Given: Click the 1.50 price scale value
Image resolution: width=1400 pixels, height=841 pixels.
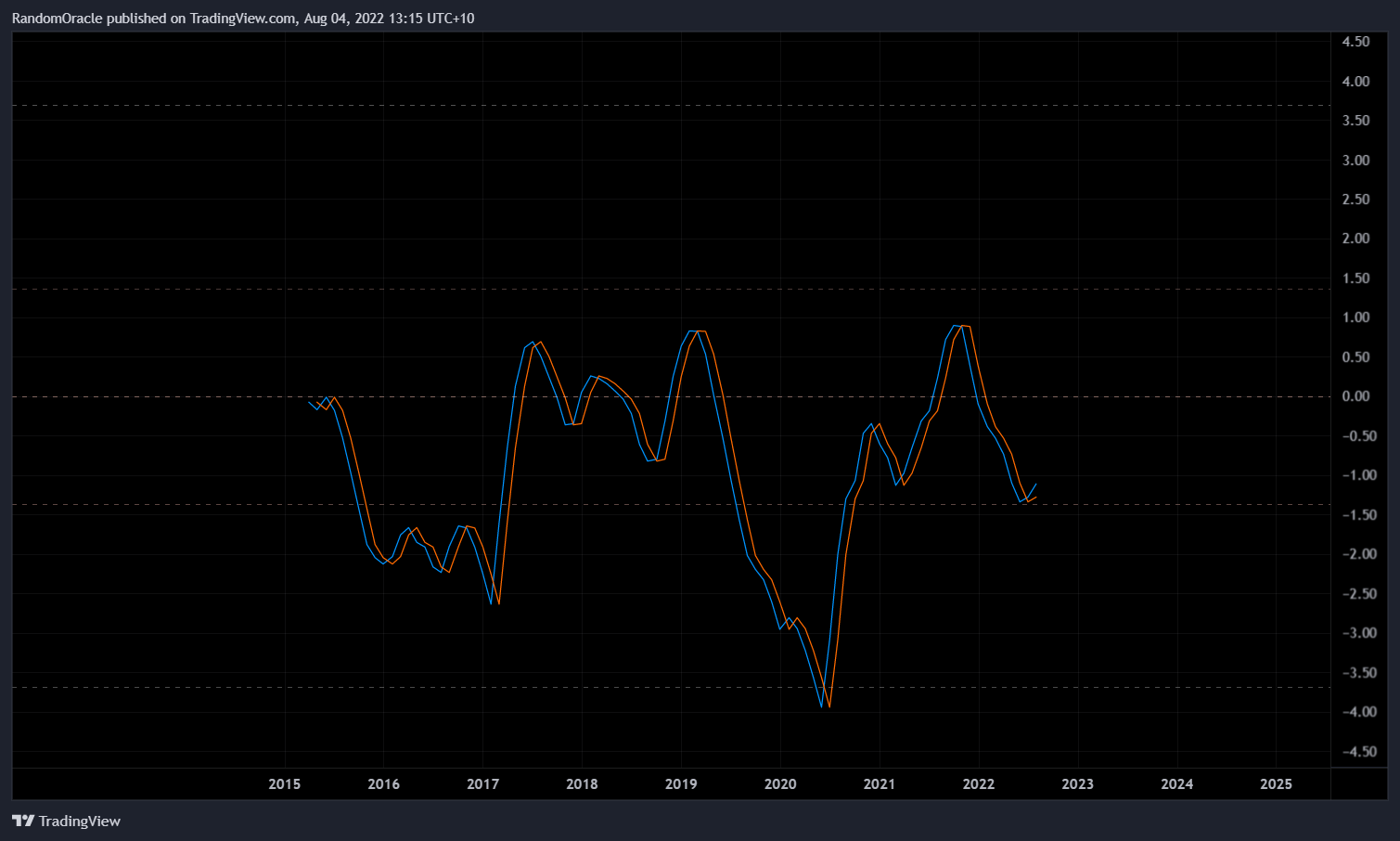Looking at the screenshot, I should pyautogui.click(x=1355, y=278).
